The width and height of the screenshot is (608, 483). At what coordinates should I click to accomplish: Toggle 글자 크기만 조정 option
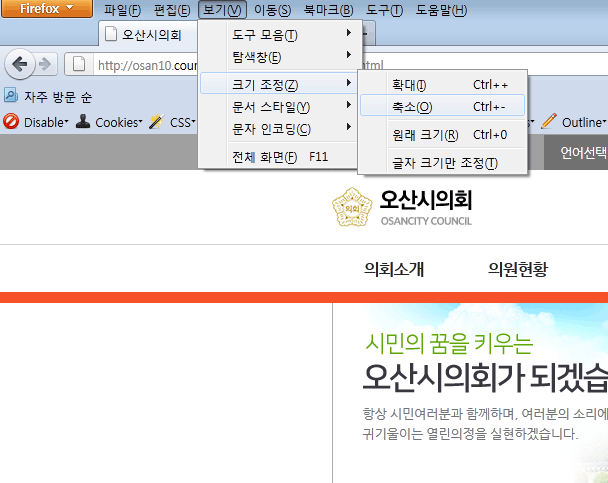pyautogui.click(x=442, y=163)
